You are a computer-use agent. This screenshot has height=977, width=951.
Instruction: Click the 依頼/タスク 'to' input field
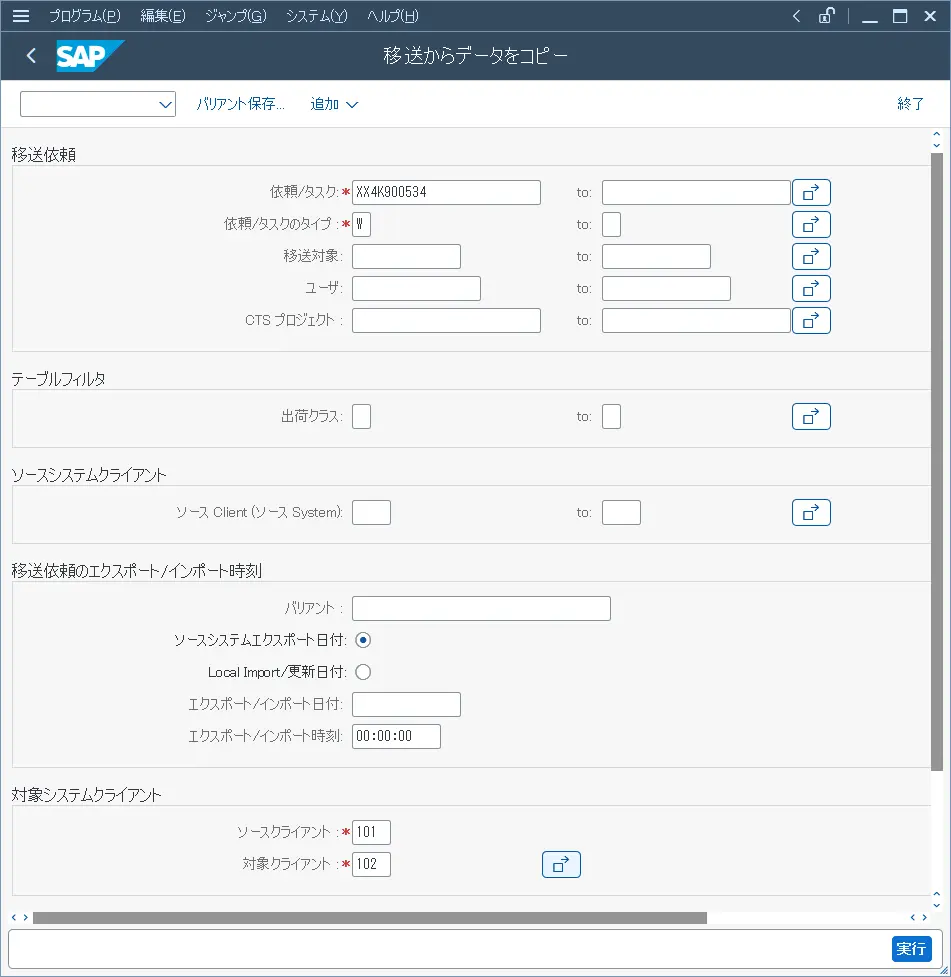pyautogui.click(x=696, y=193)
